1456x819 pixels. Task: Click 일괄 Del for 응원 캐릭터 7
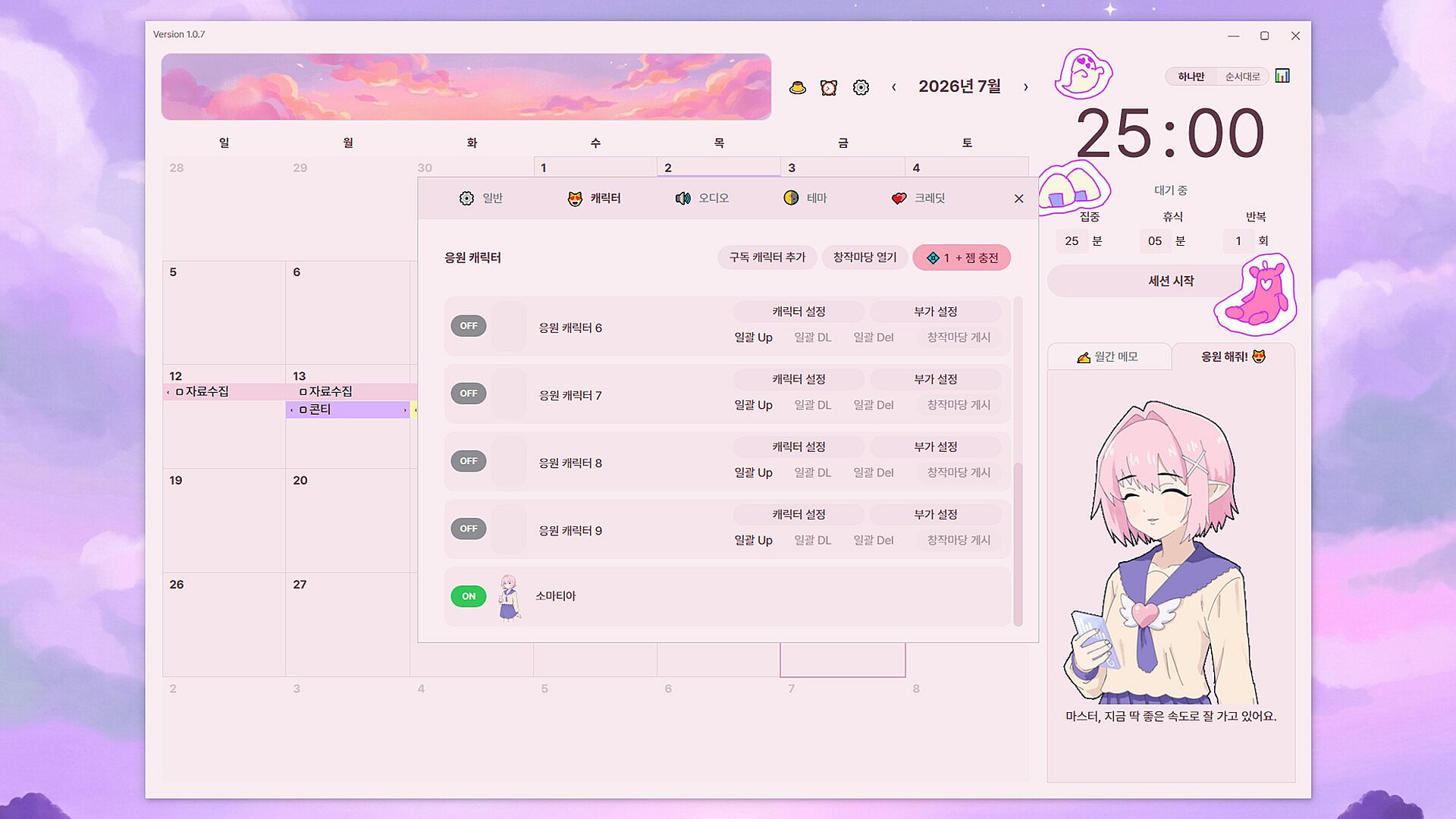tap(874, 405)
